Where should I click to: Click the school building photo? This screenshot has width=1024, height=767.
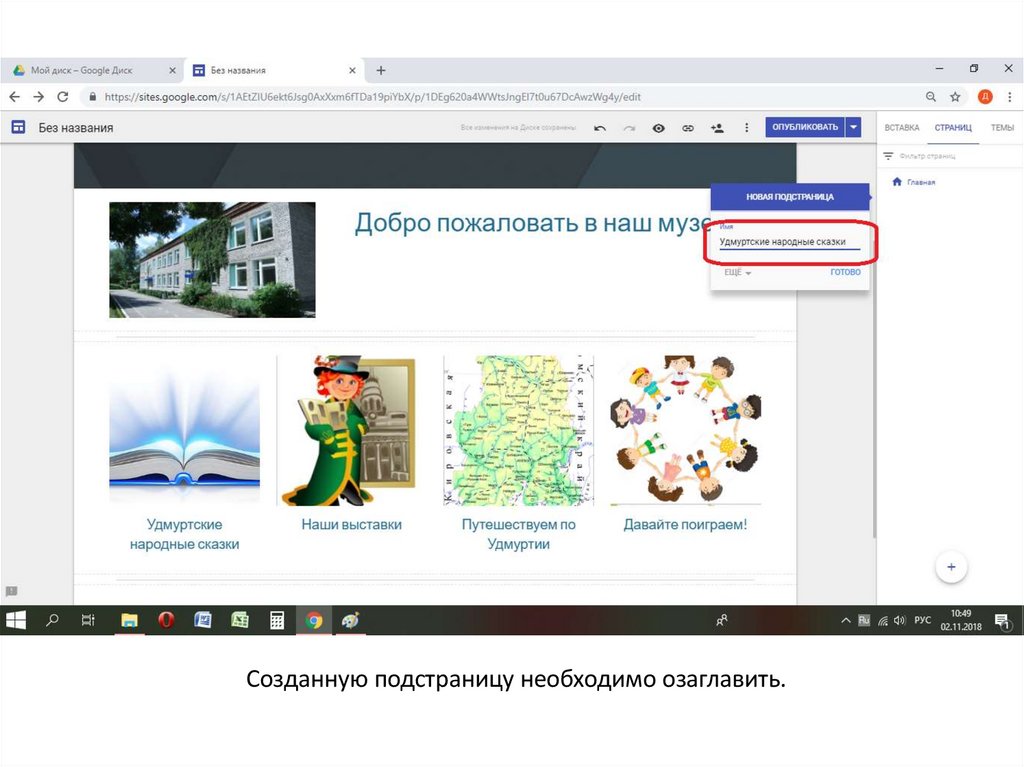(x=212, y=260)
